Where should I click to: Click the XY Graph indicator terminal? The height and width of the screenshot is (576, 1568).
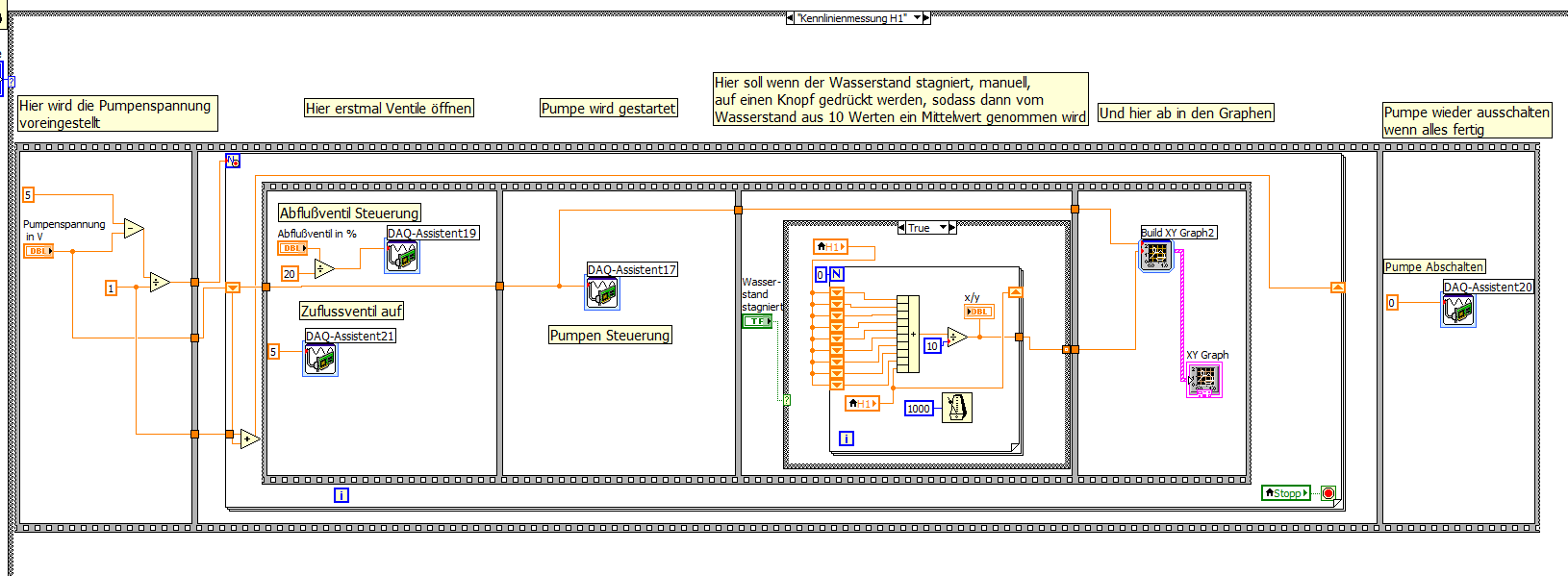click(1204, 379)
